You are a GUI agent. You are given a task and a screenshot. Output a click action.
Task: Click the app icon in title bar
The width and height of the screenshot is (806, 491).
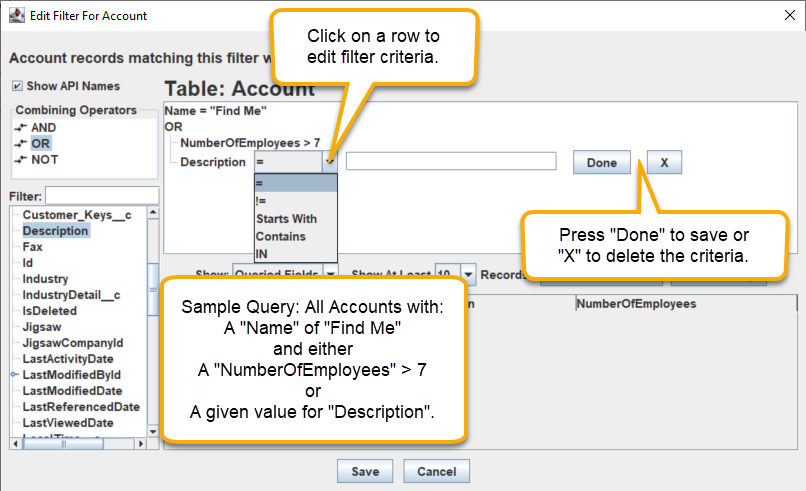point(17,15)
